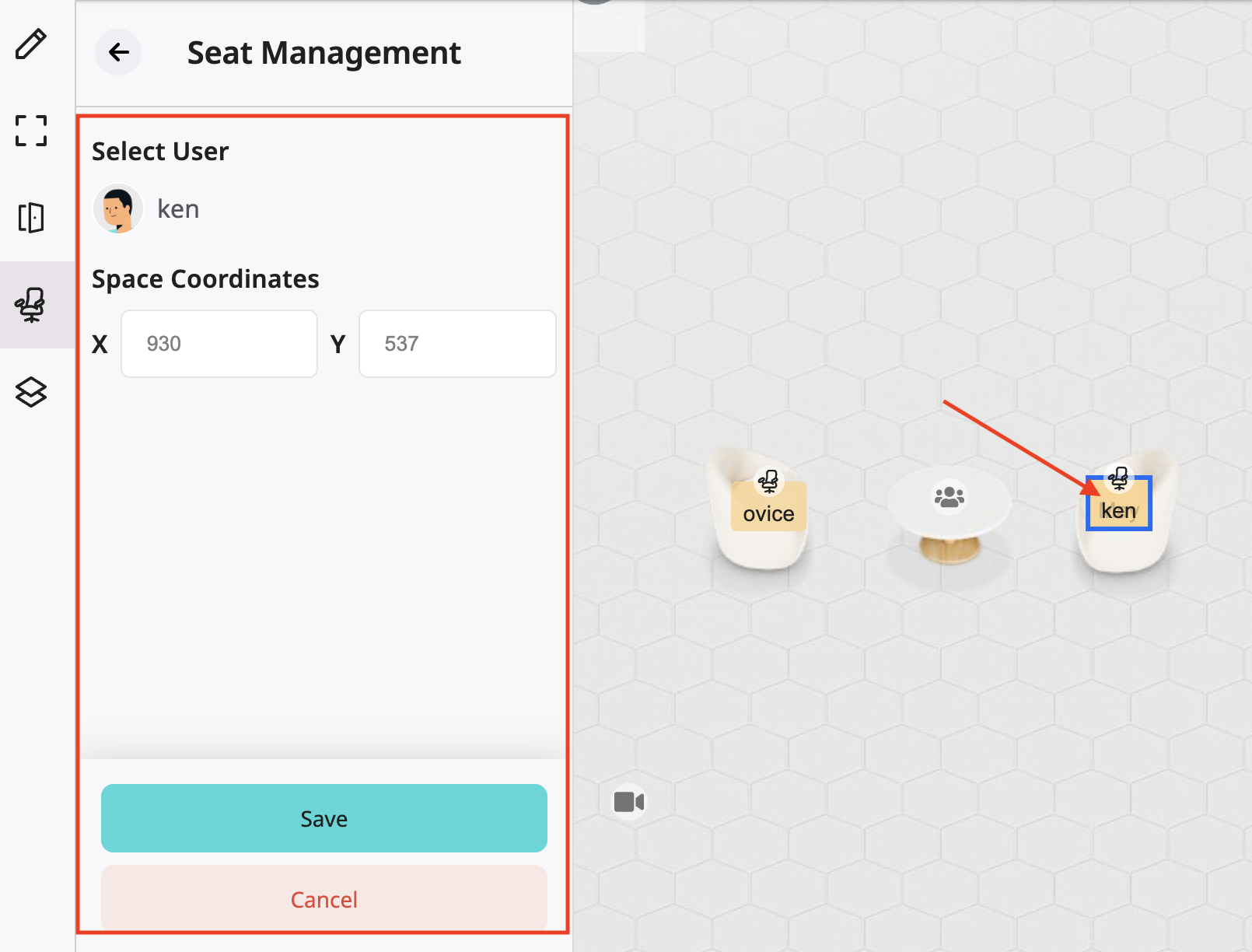Viewport: 1252px width, 952px height.
Task: Select the highlighted ken seat marker
Action: pyautogui.click(x=1117, y=504)
